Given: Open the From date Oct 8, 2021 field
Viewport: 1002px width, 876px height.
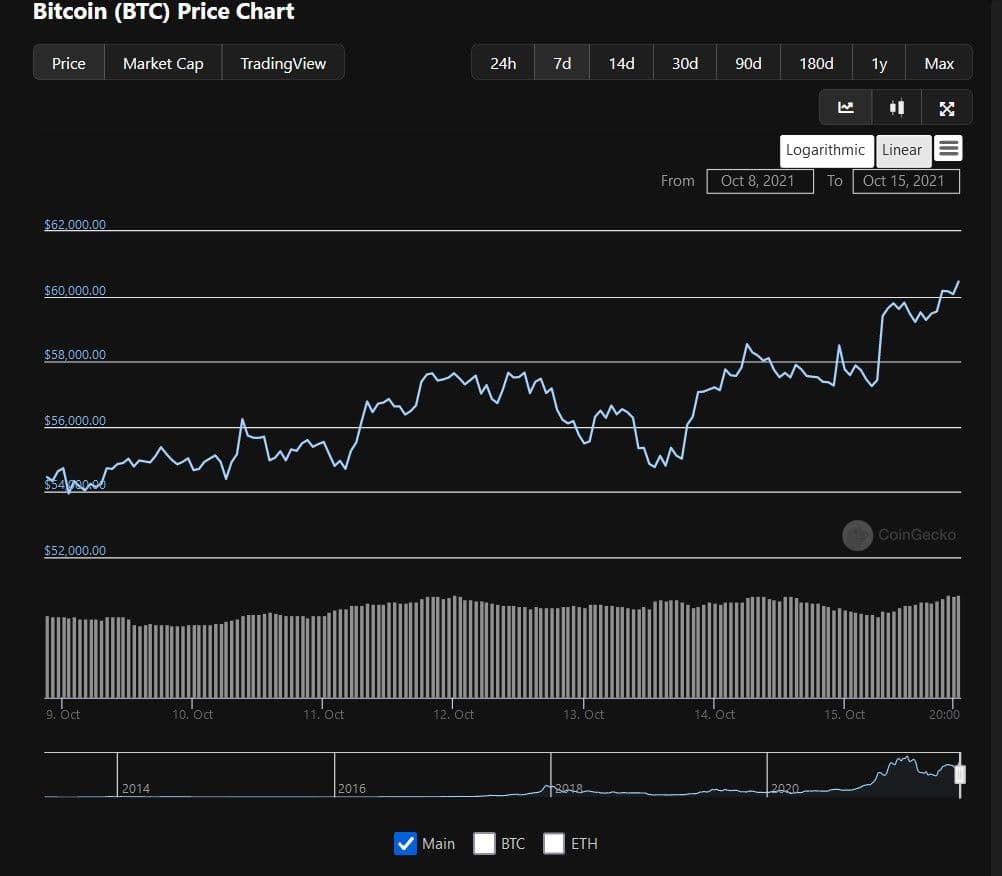Looking at the screenshot, I should 759,181.
